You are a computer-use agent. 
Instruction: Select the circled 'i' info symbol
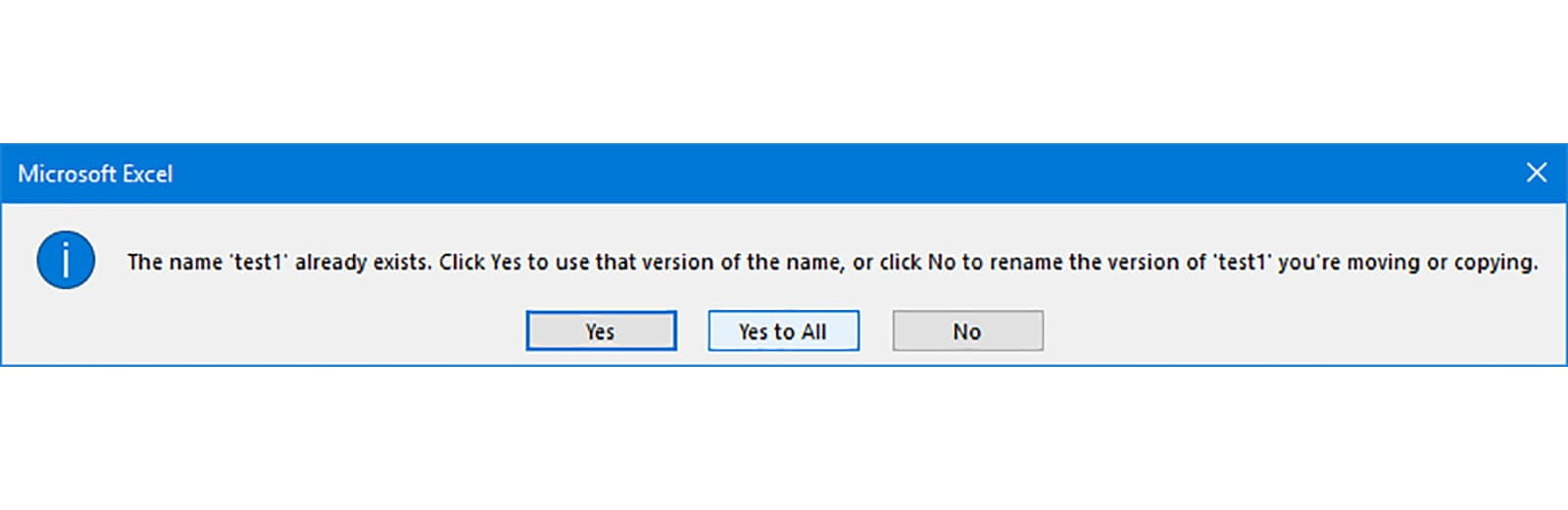(66, 261)
